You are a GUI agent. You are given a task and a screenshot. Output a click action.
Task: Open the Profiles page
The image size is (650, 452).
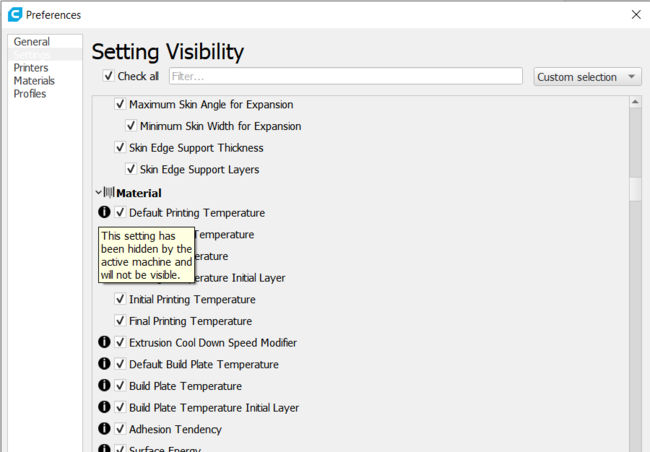click(30, 94)
